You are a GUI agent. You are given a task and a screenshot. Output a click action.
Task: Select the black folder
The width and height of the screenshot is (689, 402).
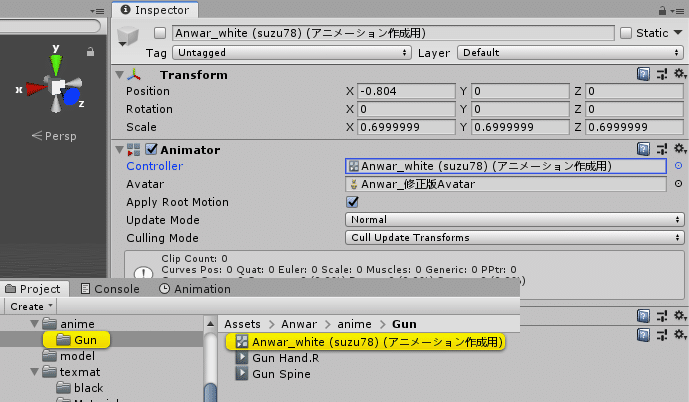click(80, 388)
